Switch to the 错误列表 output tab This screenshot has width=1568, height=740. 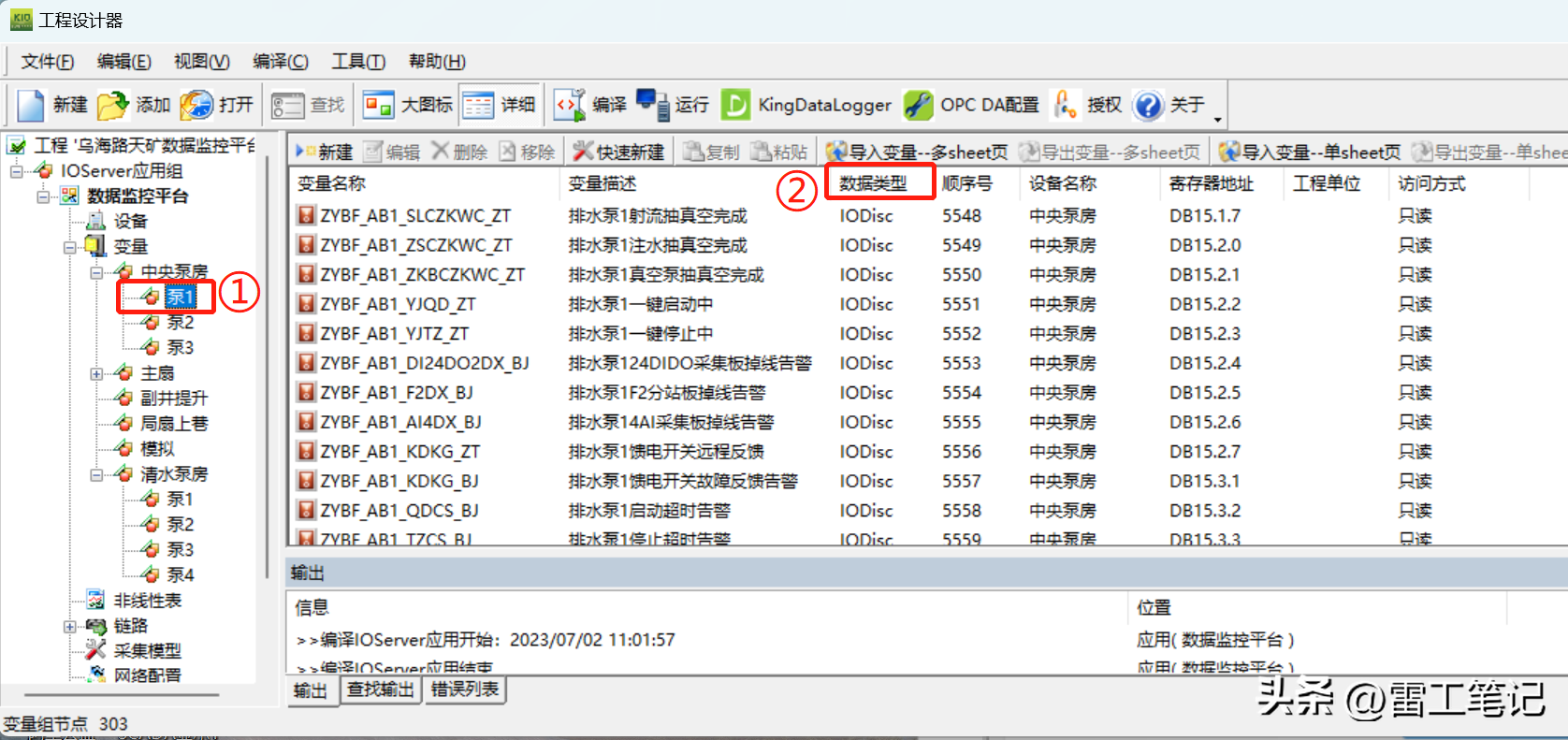[465, 690]
